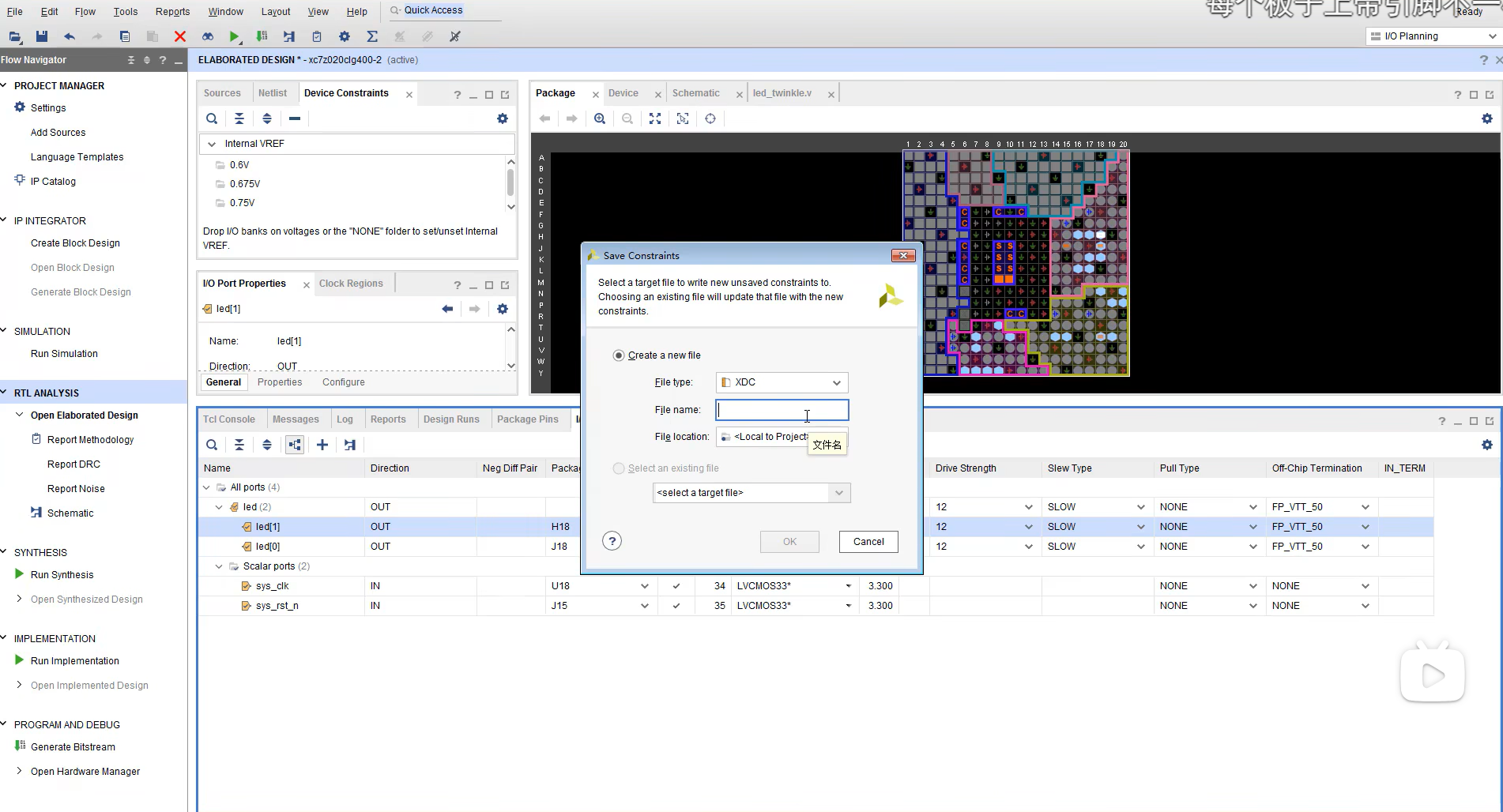Click the settings gear in main toolbar
Viewport: 1503px width, 812px height.
345,36
